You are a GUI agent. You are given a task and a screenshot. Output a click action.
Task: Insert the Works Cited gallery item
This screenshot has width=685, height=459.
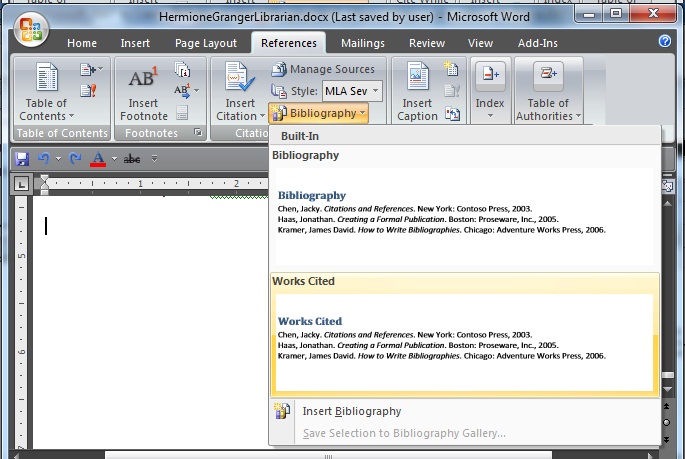464,335
